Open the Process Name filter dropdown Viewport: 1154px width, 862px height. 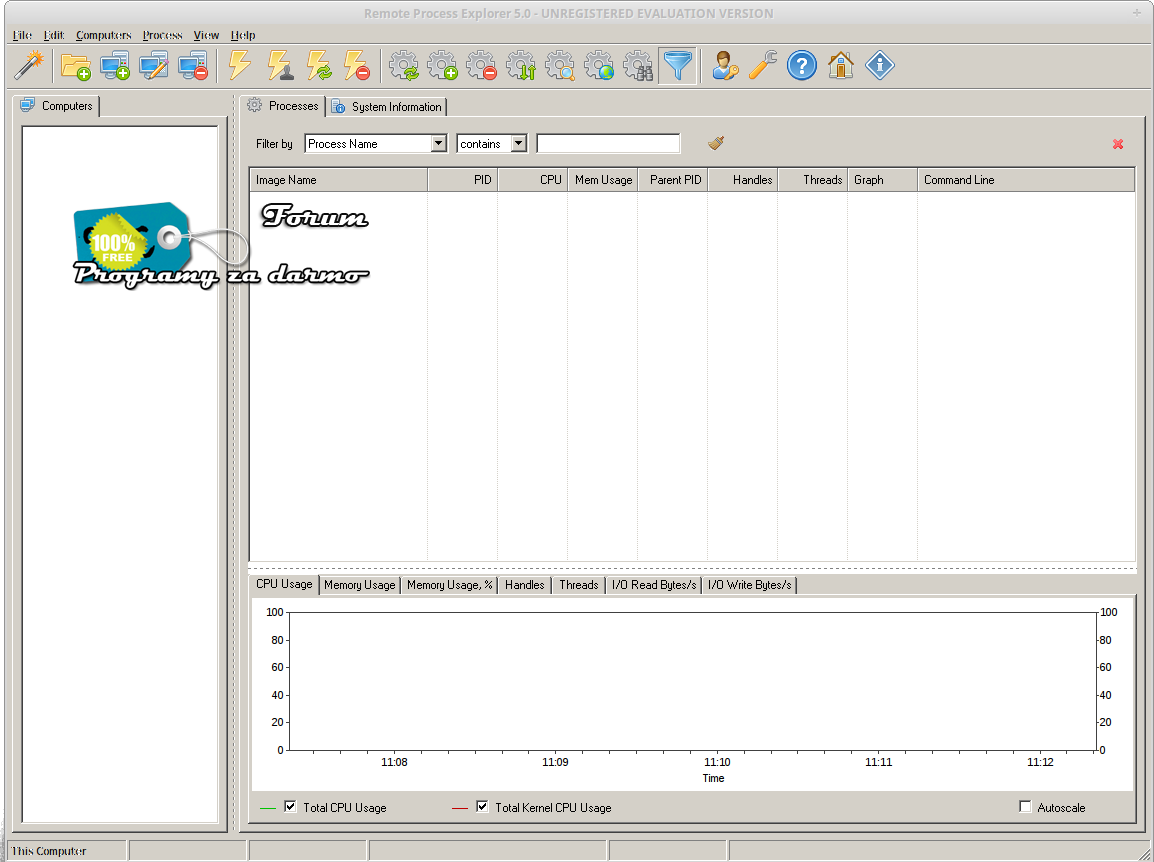click(x=439, y=144)
